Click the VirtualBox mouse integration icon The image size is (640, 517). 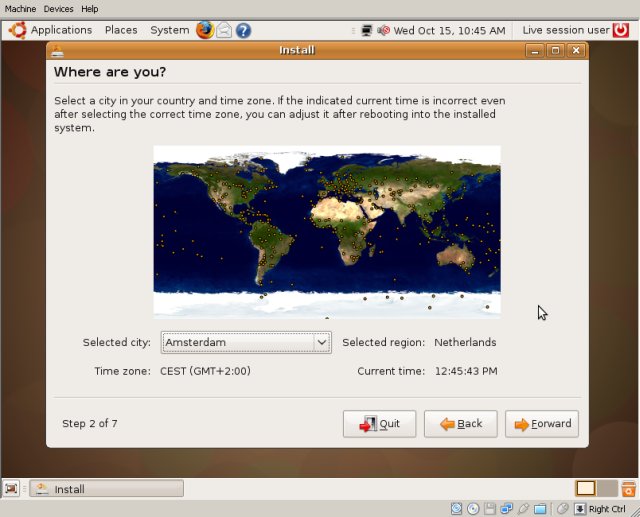(x=563, y=509)
